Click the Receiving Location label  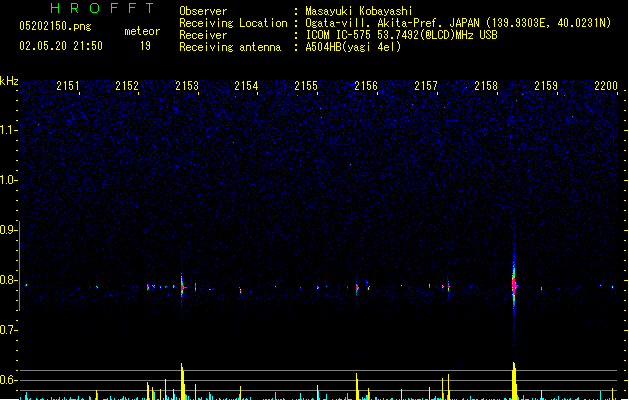coord(233,23)
